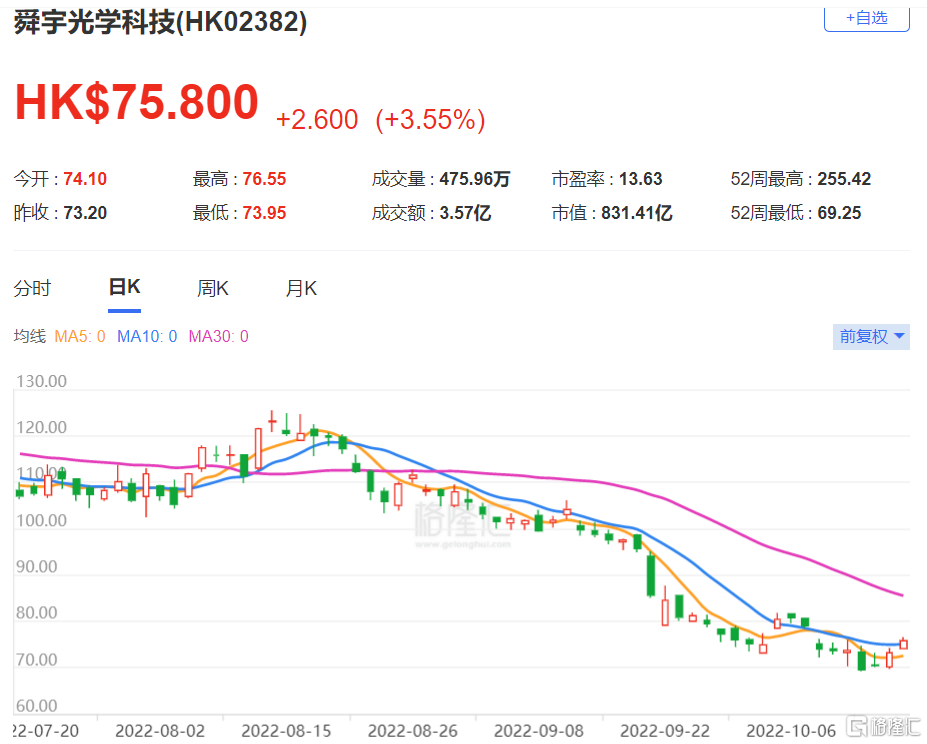Click the 2022-08-02 date axis label
The width and height of the screenshot is (927, 744).
pos(160,731)
